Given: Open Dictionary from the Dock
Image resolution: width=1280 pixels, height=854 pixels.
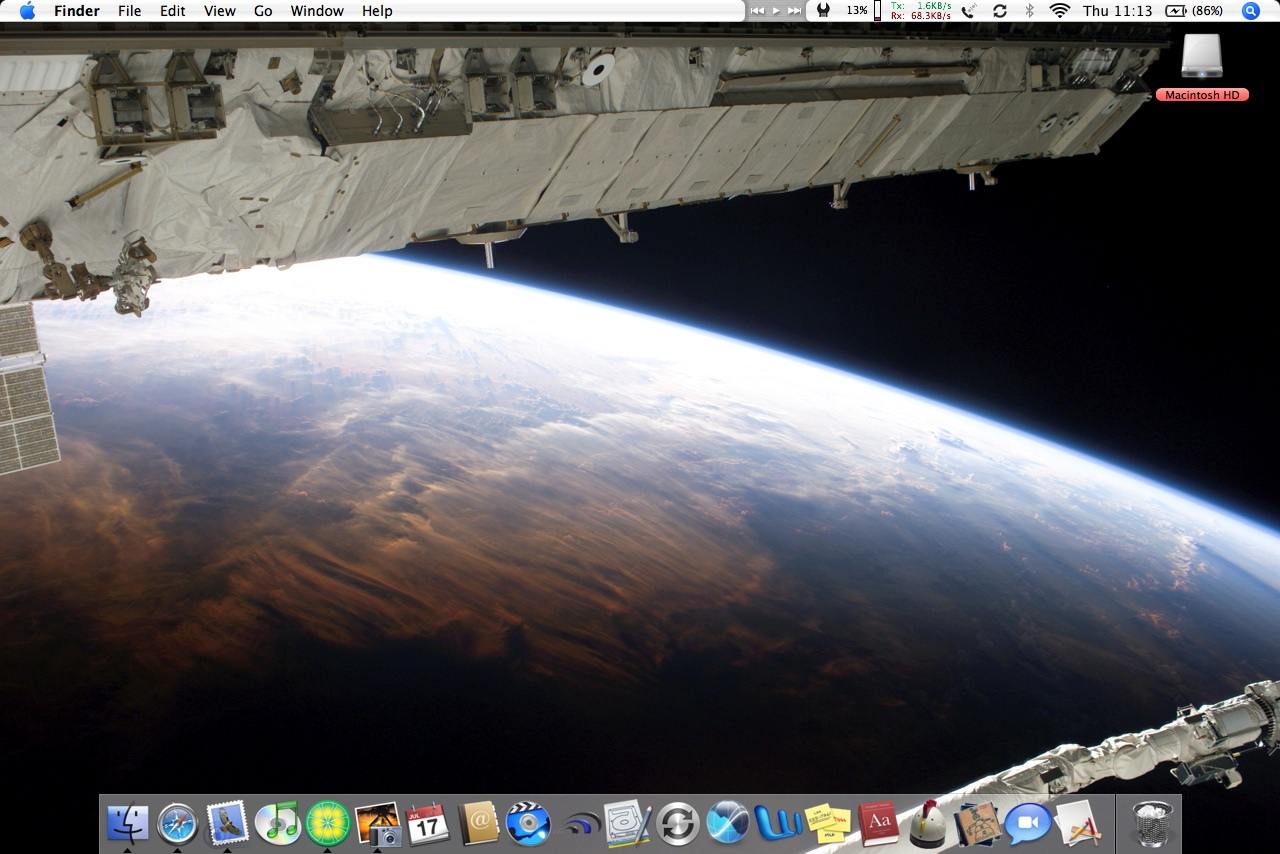Looking at the screenshot, I should tap(878, 824).
